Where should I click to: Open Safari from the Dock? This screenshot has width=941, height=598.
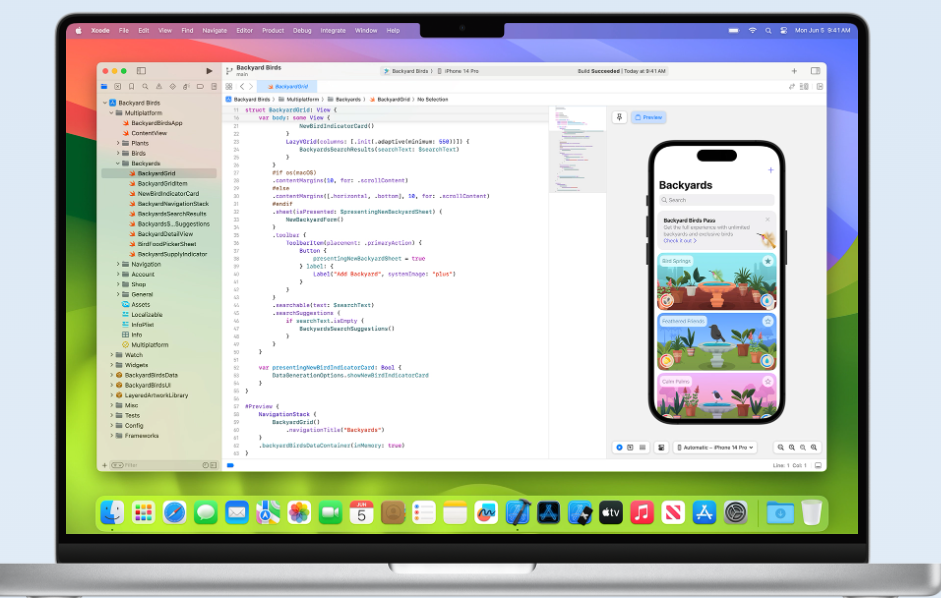175,513
